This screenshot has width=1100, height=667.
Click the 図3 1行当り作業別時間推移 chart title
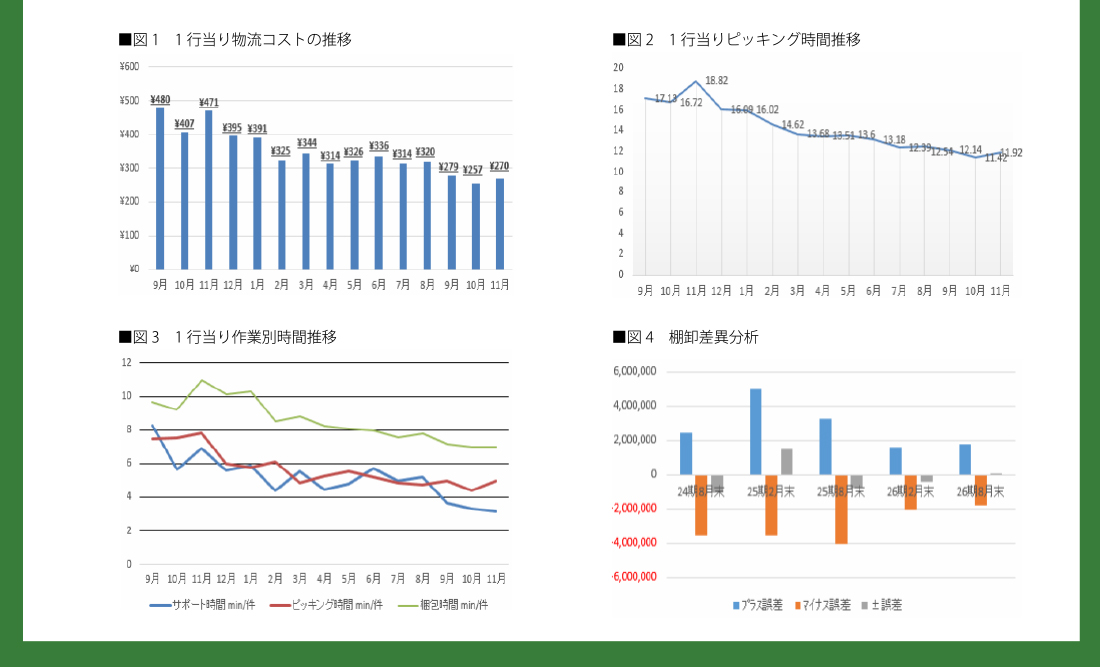228,337
